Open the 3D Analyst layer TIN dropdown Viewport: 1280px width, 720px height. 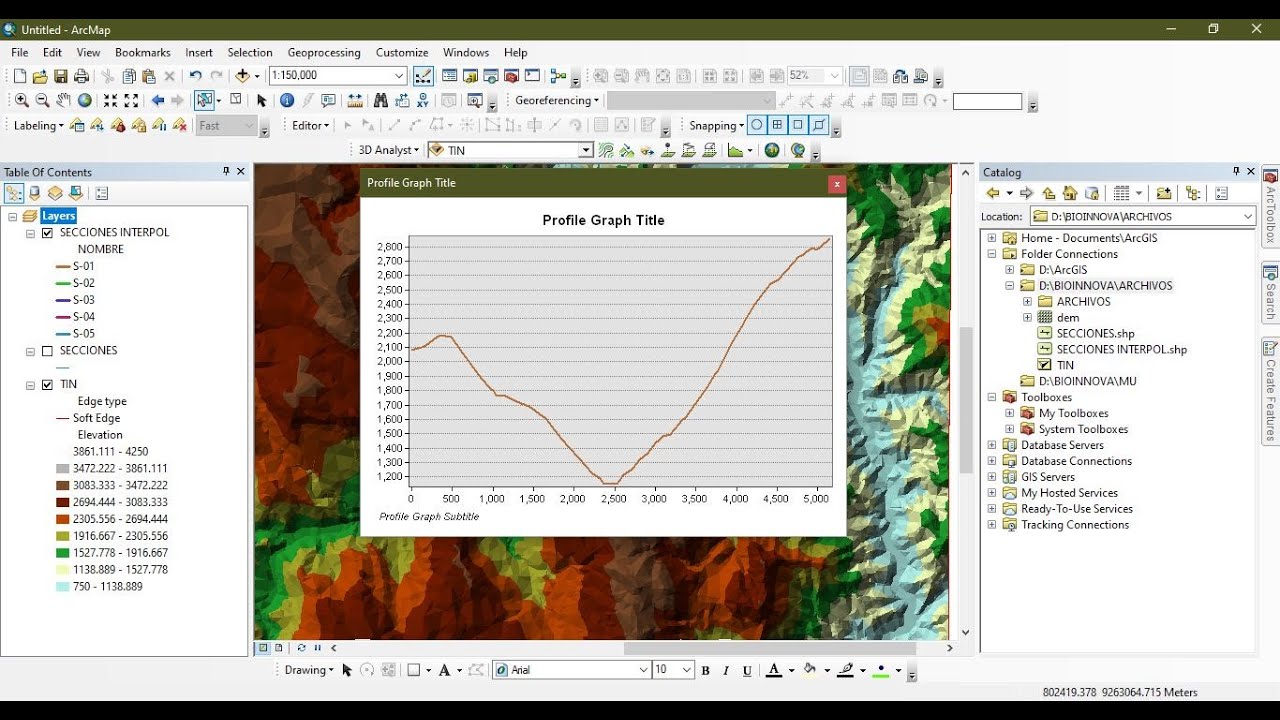[x=586, y=151]
